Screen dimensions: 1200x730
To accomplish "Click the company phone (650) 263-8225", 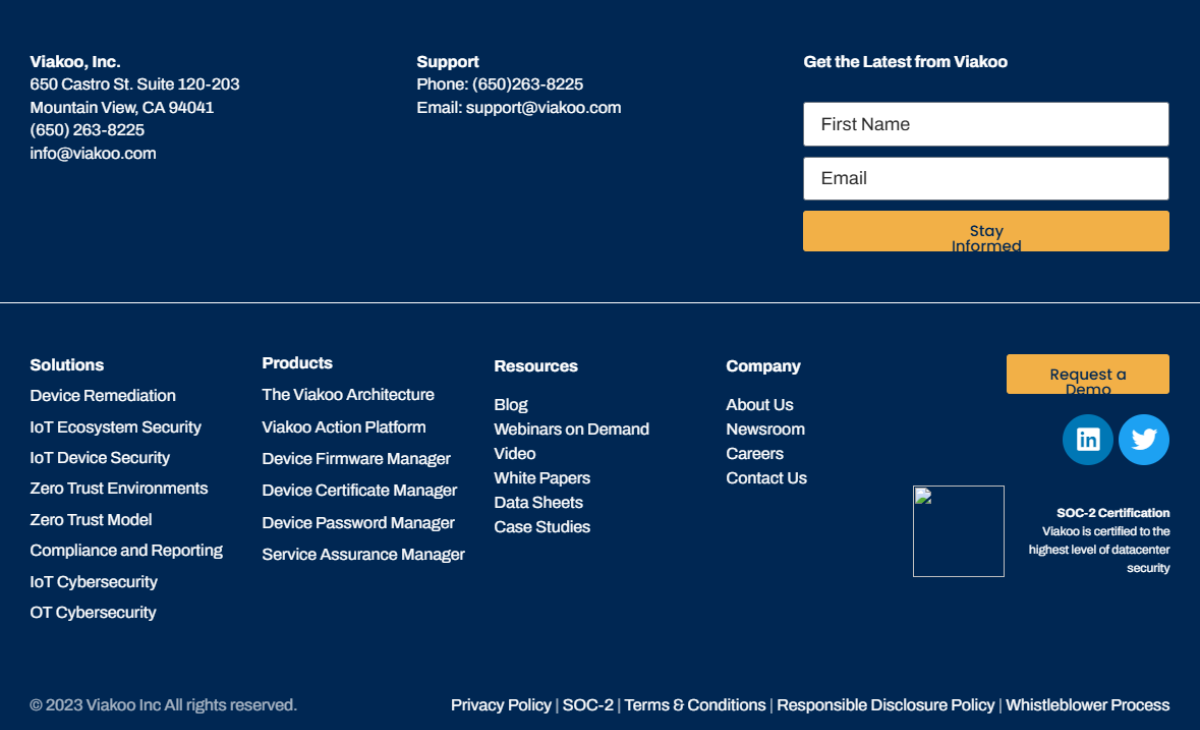I will pos(87,131).
